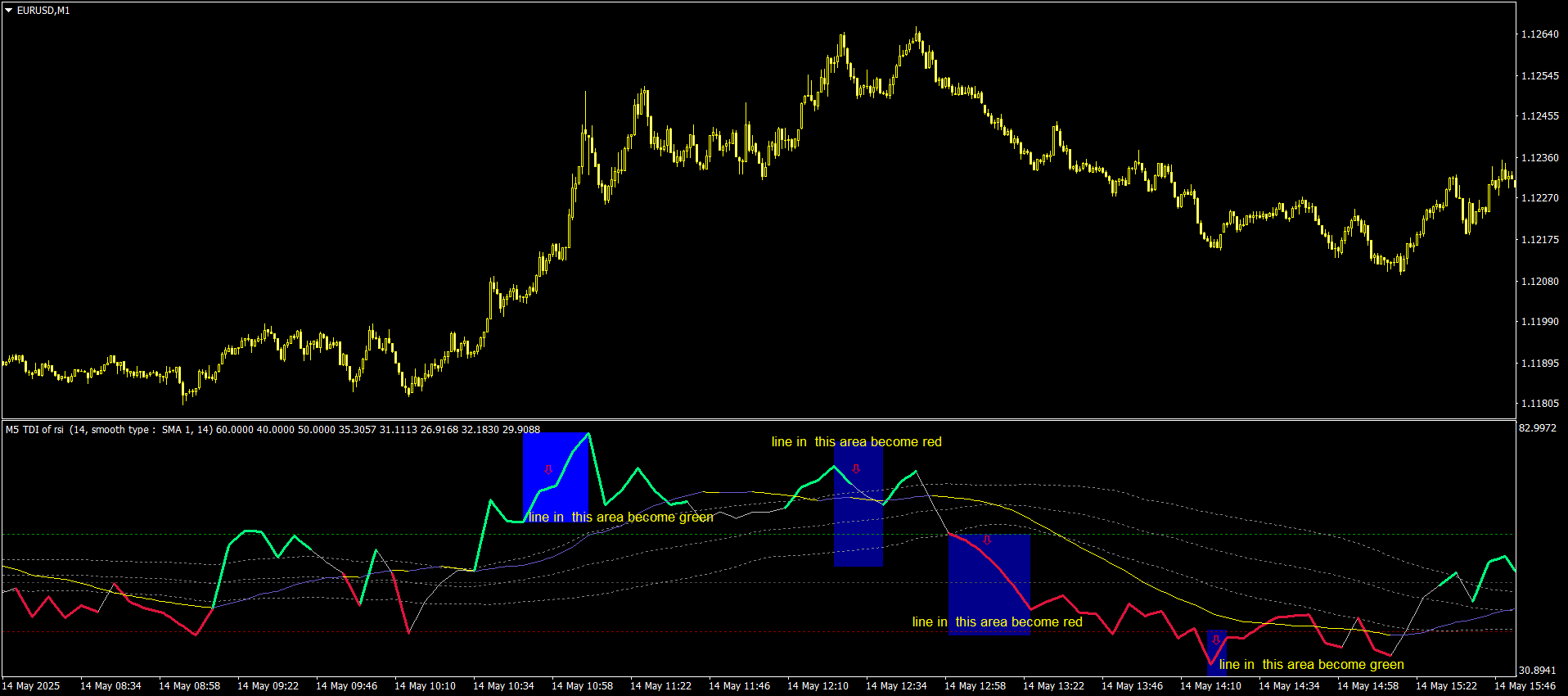Click the 14 May 10:10 time label
Screen dimensions: 1568x696
425,686
